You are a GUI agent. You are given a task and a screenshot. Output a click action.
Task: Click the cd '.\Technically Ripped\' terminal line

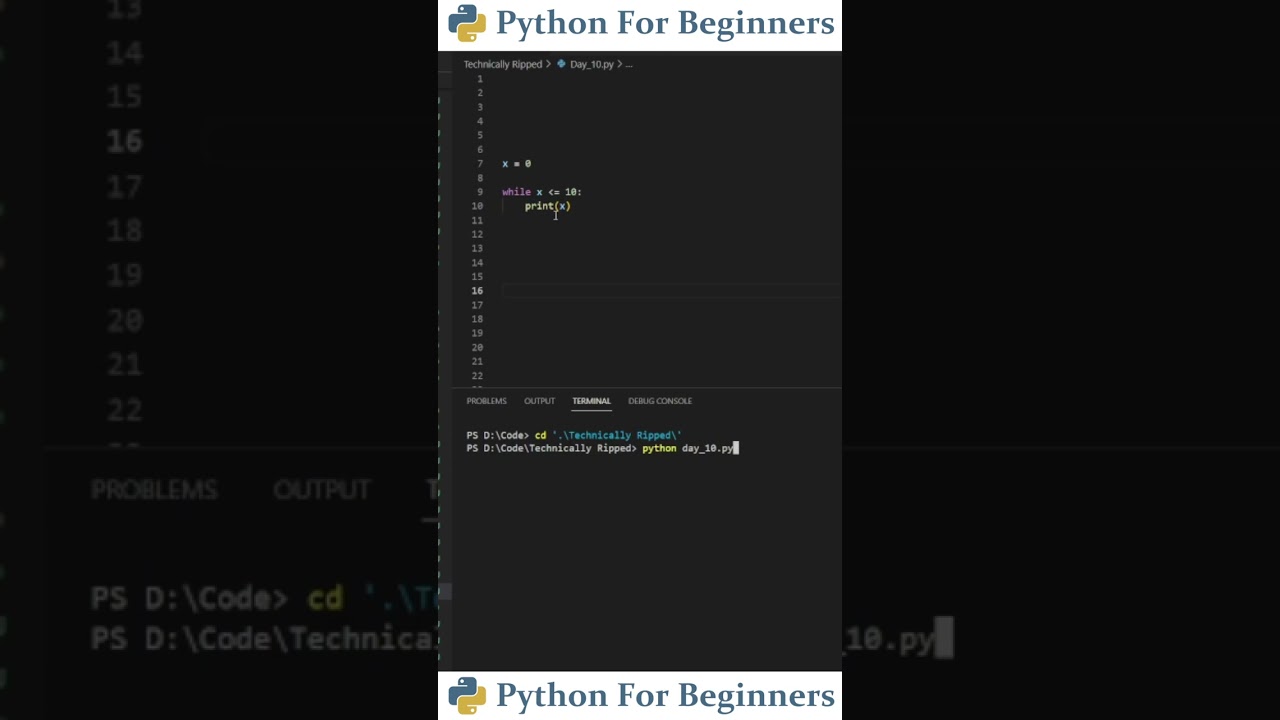607,435
